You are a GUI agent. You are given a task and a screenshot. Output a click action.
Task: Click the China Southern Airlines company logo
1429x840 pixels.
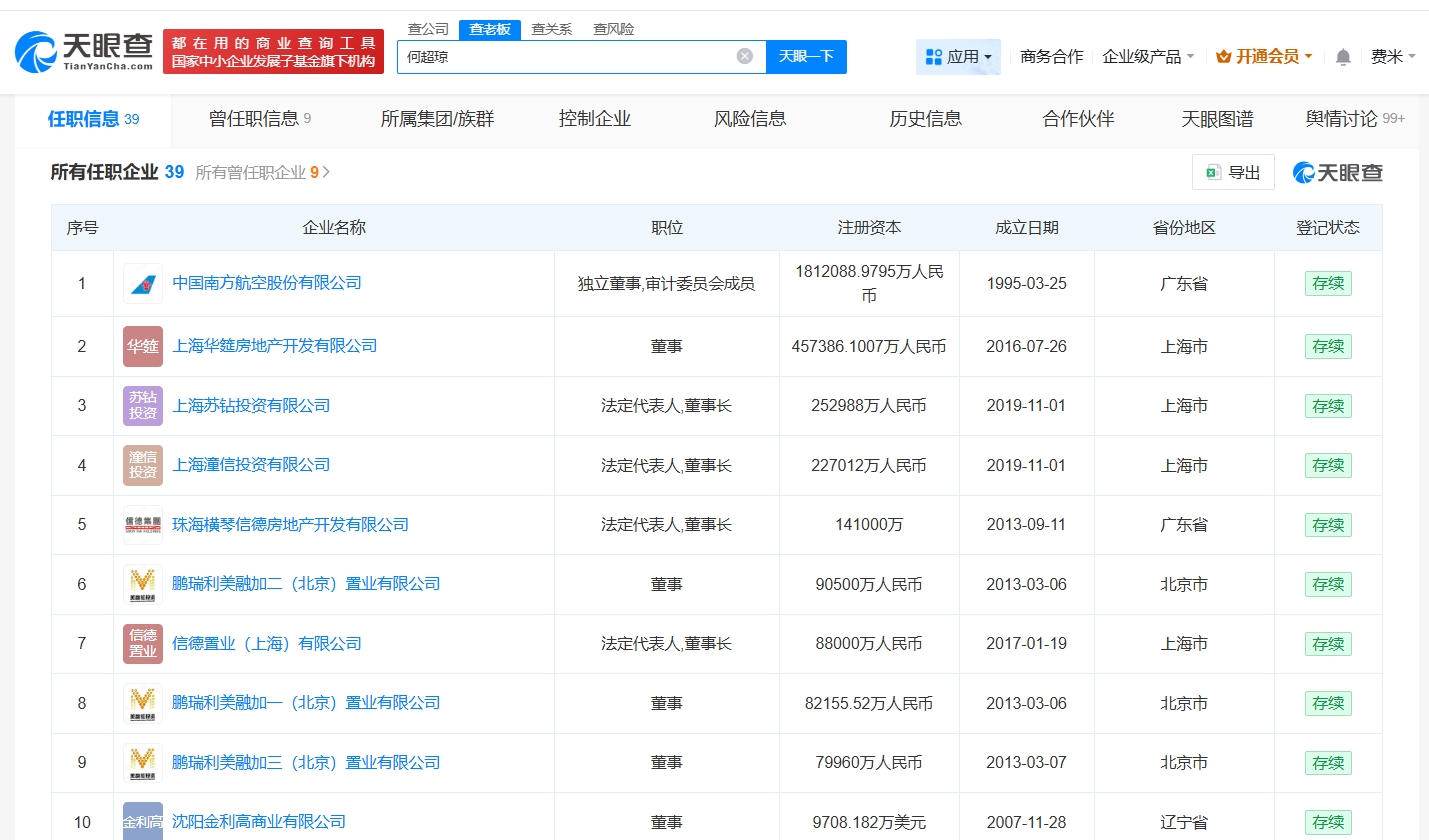click(143, 283)
